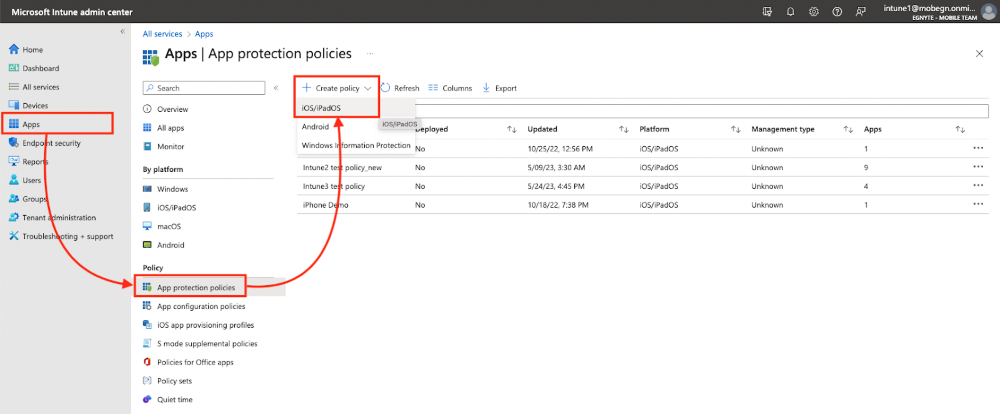Open notifications bell in header
Image resolution: width=1000 pixels, height=414 pixels.
[x=790, y=11]
